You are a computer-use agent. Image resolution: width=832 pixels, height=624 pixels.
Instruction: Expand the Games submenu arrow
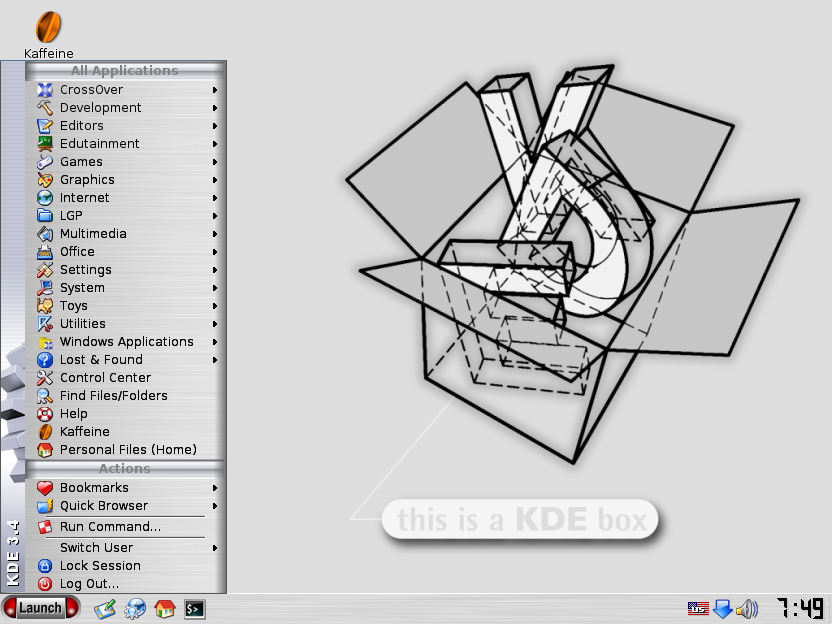215,162
